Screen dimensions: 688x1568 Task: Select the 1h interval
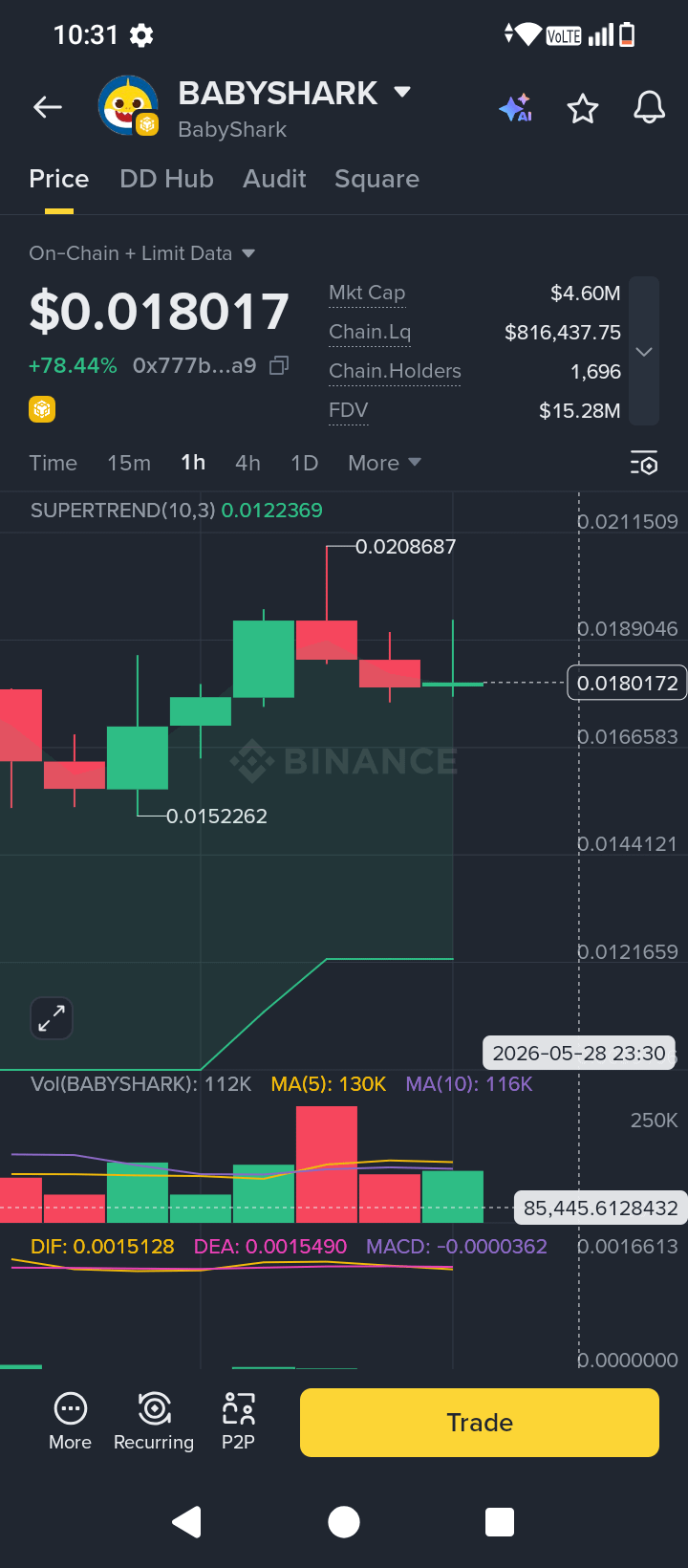pos(193,463)
